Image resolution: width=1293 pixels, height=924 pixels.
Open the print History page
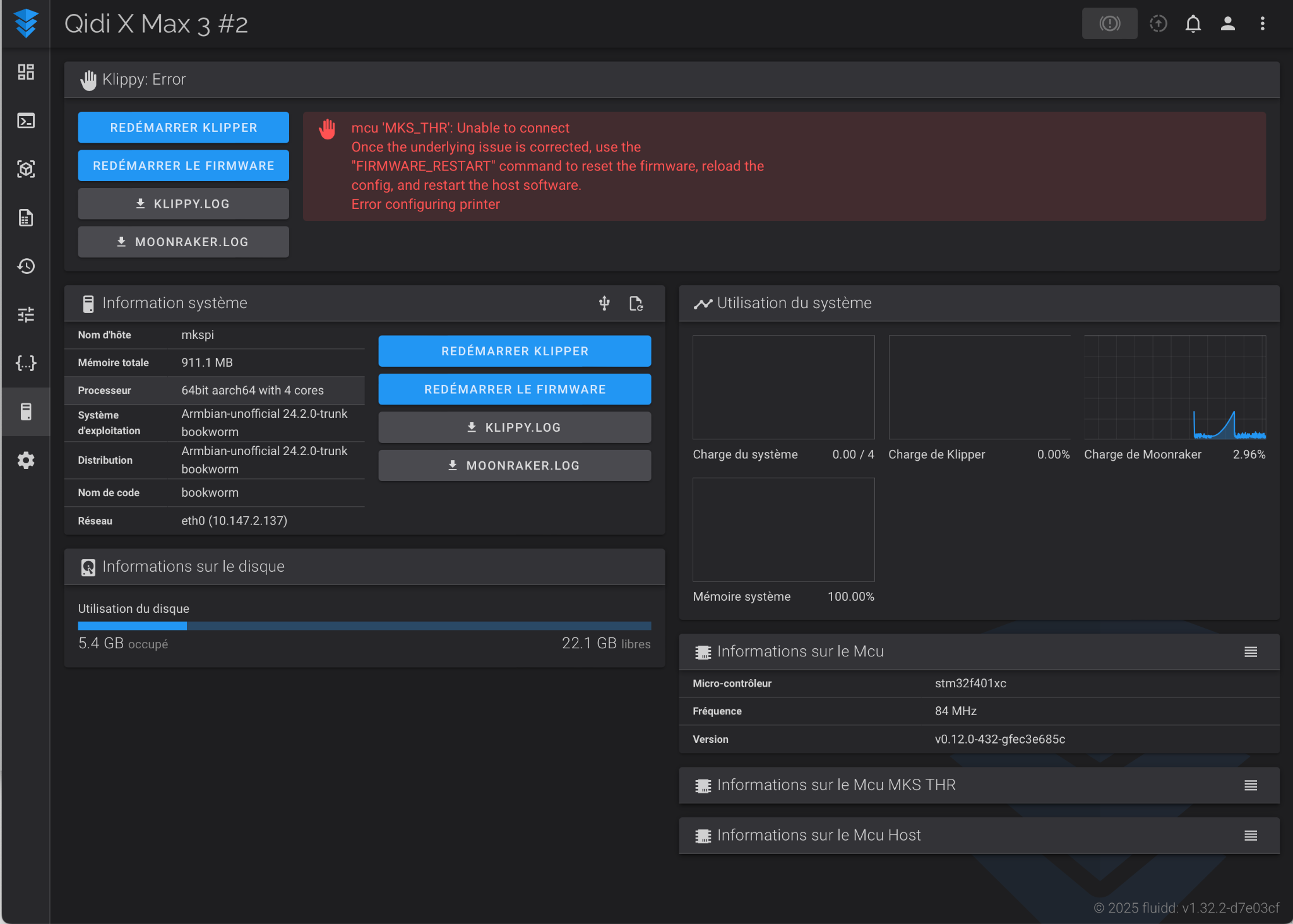click(26, 266)
